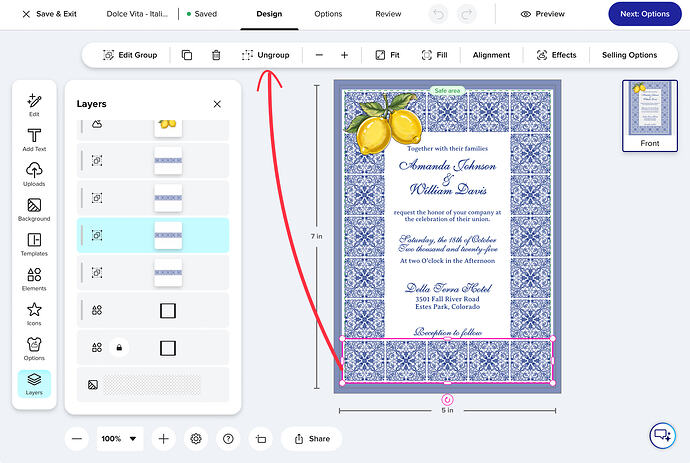Open the Edit tool in sidebar
The height and width of the screenshot is (463, 690).
click(34, 105)
